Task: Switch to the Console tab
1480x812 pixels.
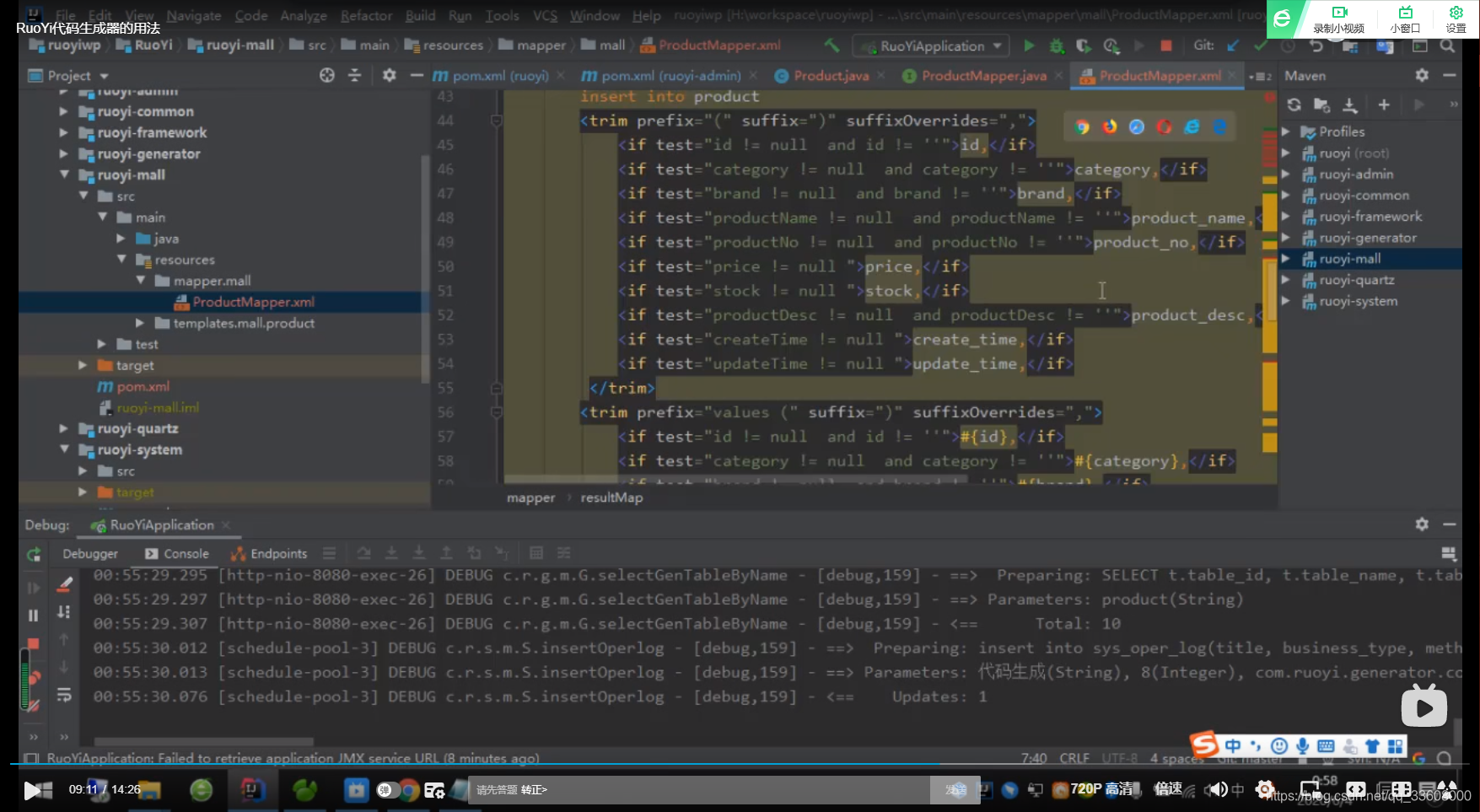Action: (177, 553)
